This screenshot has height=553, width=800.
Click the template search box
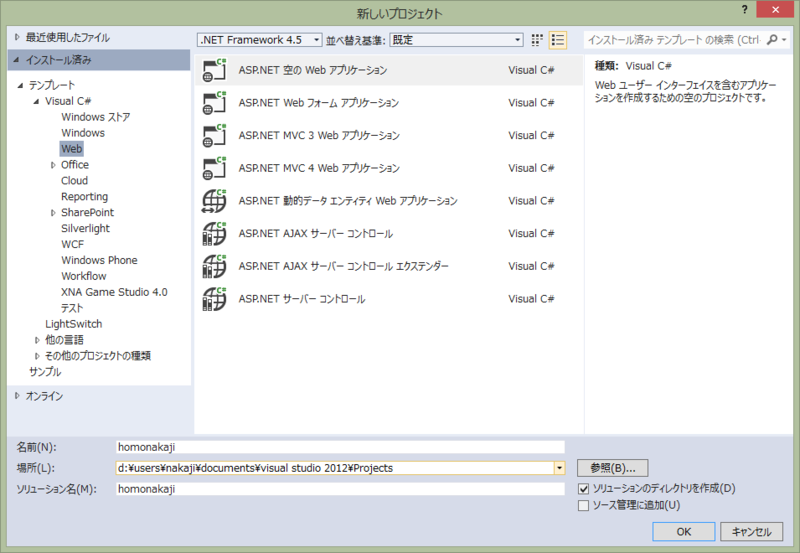674,40
